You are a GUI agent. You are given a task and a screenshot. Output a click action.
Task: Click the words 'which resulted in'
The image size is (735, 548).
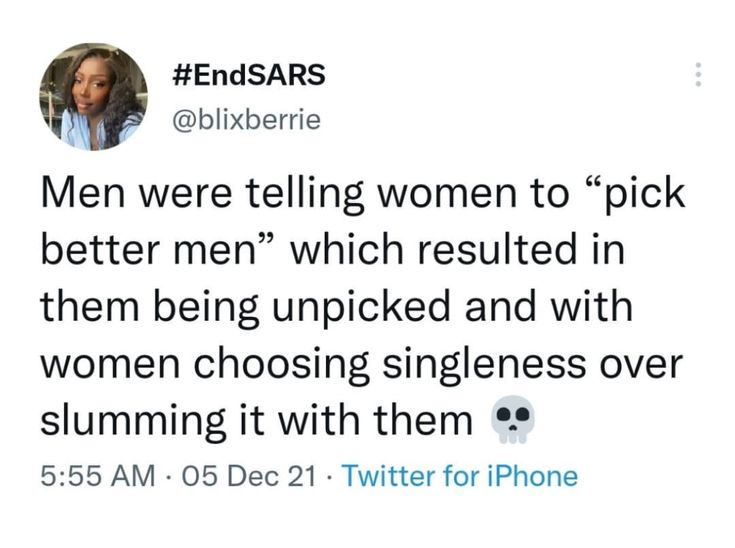458,249
